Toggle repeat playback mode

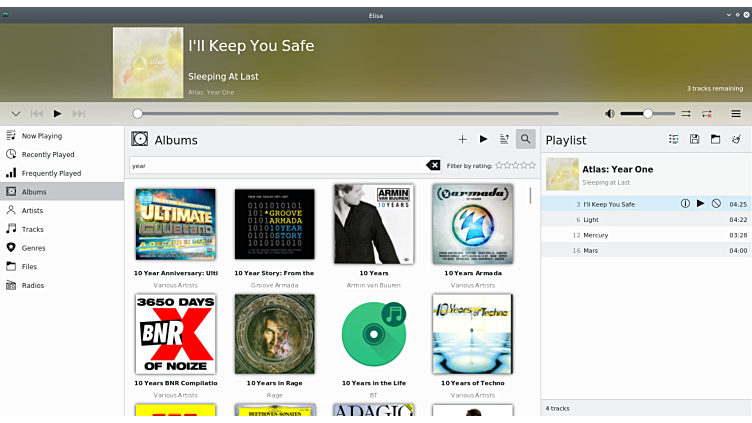pyautogui.click(x=707, y=114)
